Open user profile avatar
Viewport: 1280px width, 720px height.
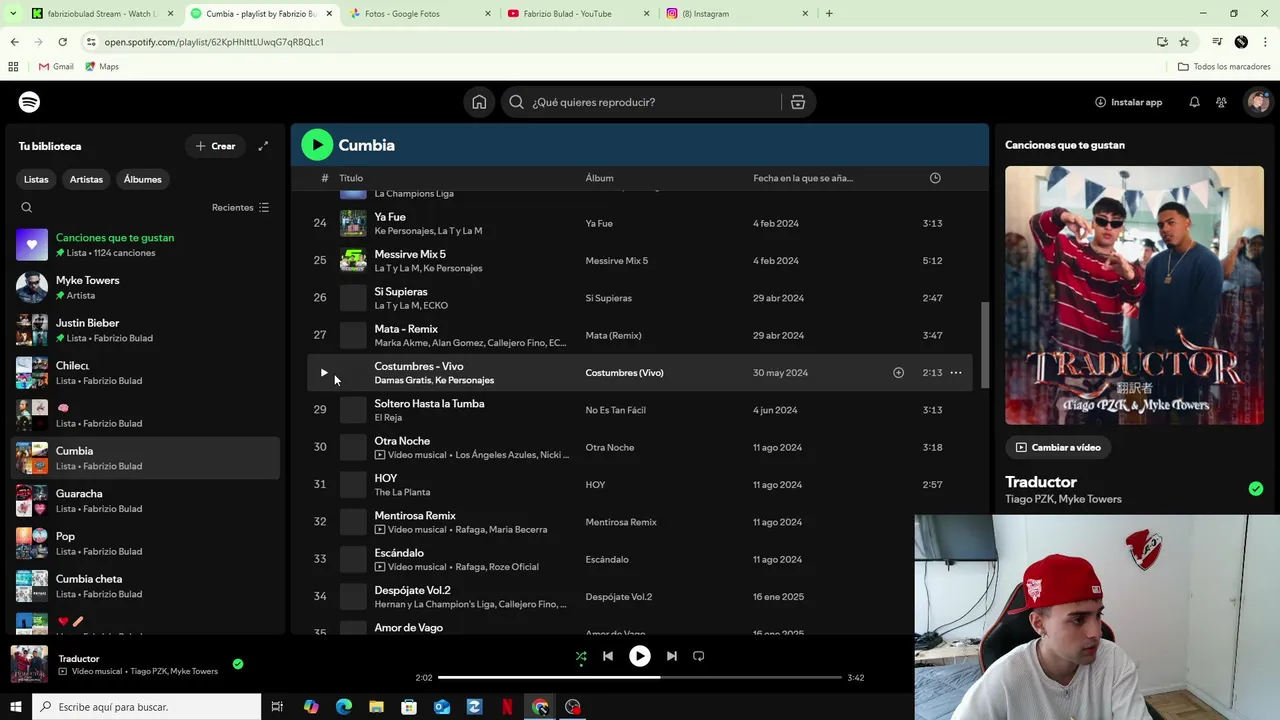pyautogui.click(x=1258, y=102)
